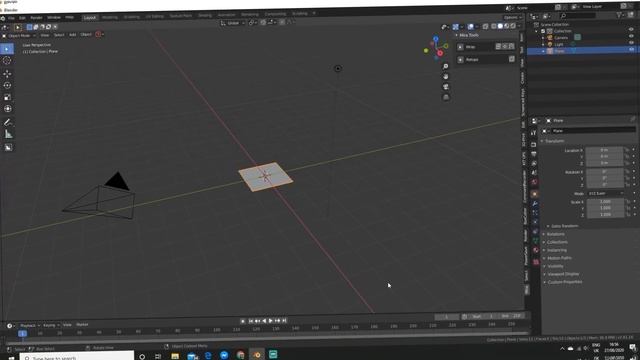Open the Object Mode dropdown
The width and height of the screenshot is (640, 360).
19,36
